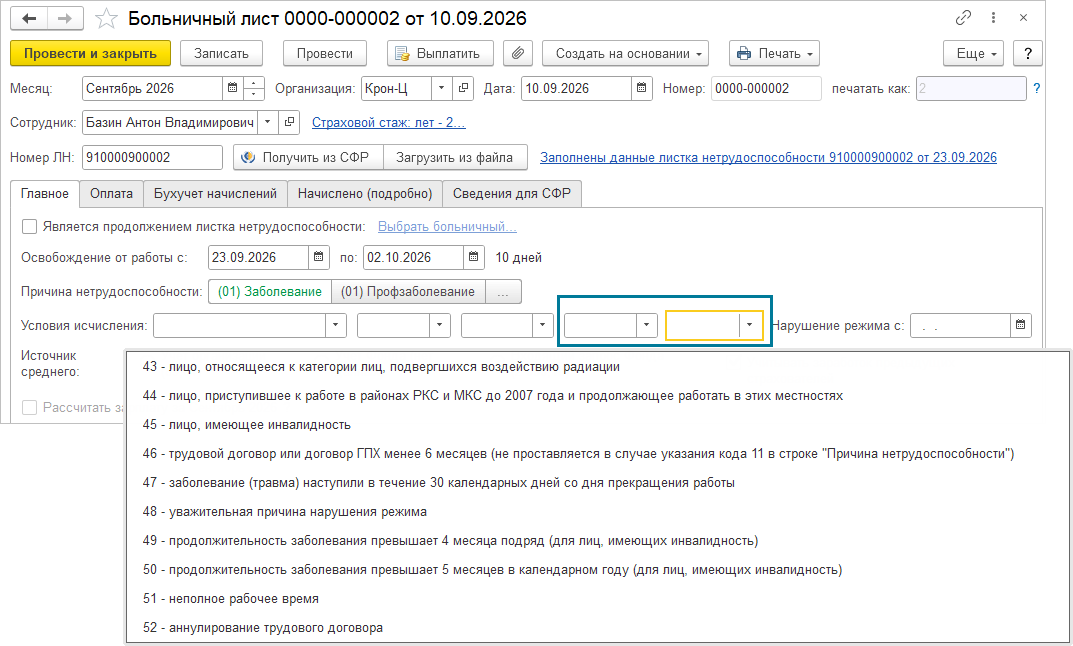Expand the fourth Условия исчисления dropdown
This screenshot has width=1073, height=646.
click(x=646, y=325)
